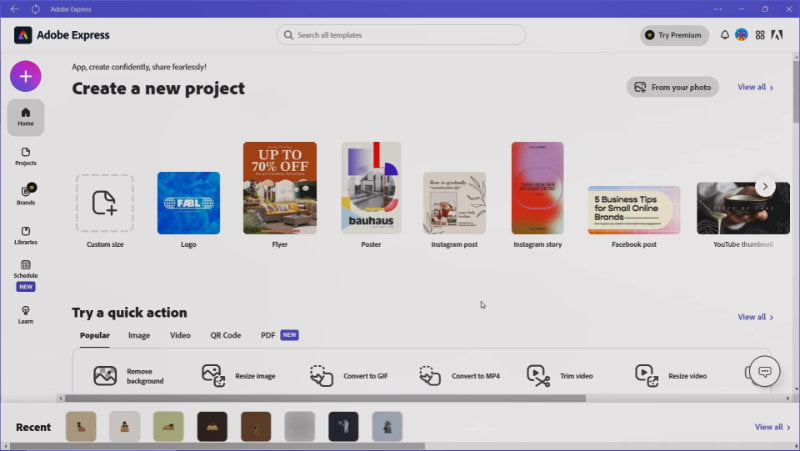Open the green recent project thumbnail
The width and height of the screenshot is (800, 451).
tap(168, 427)
